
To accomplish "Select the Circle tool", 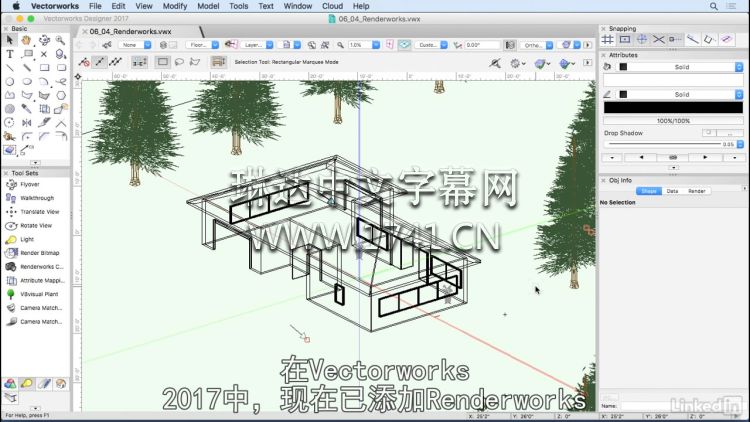I will 10,82.
